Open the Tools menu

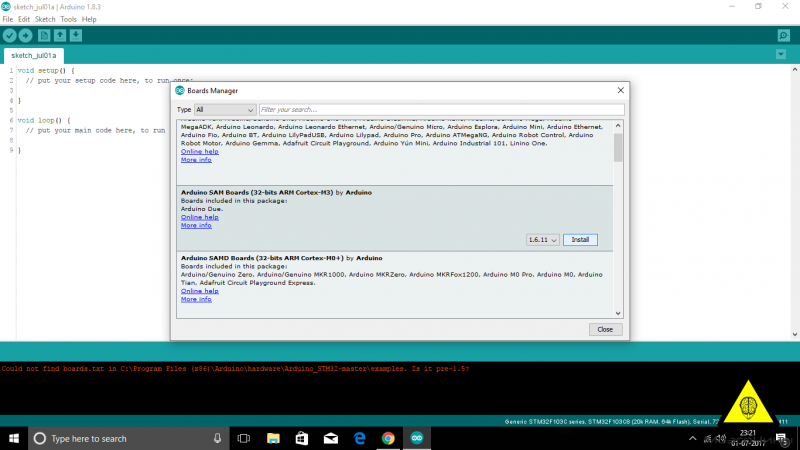[68, 19]
